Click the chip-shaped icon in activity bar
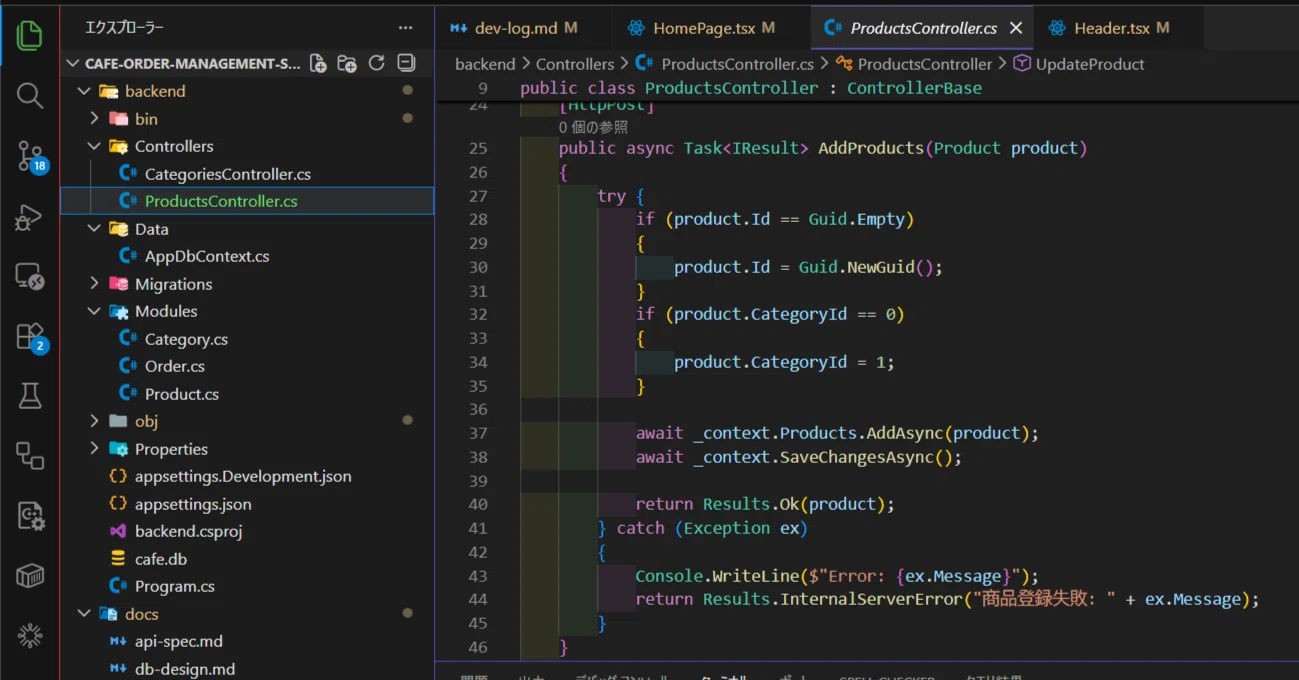Viewport: 1299px width, 680px height. [30, 634]
